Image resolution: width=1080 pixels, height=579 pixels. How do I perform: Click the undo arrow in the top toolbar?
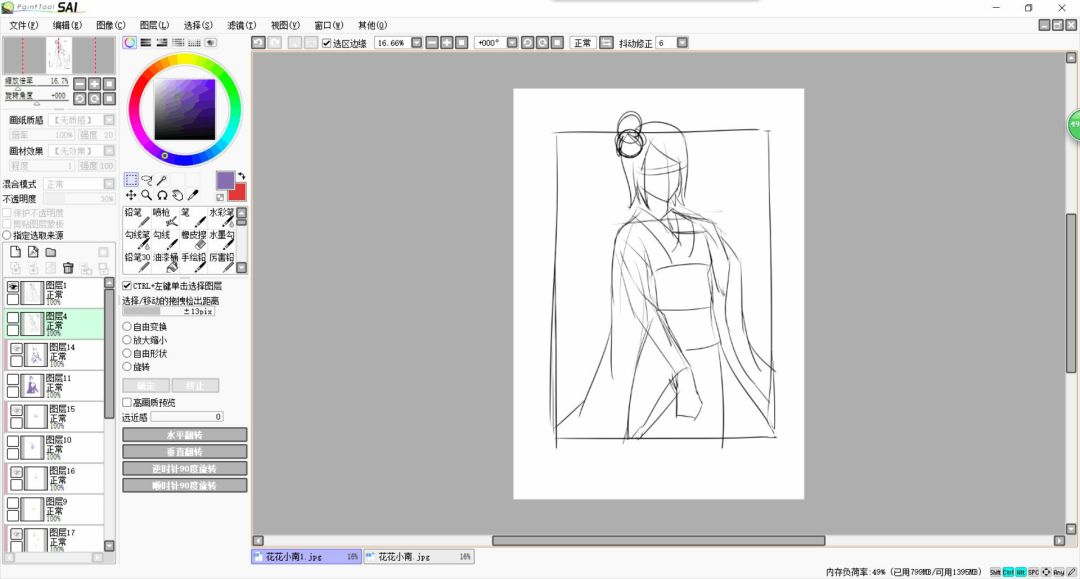point(259,43)
